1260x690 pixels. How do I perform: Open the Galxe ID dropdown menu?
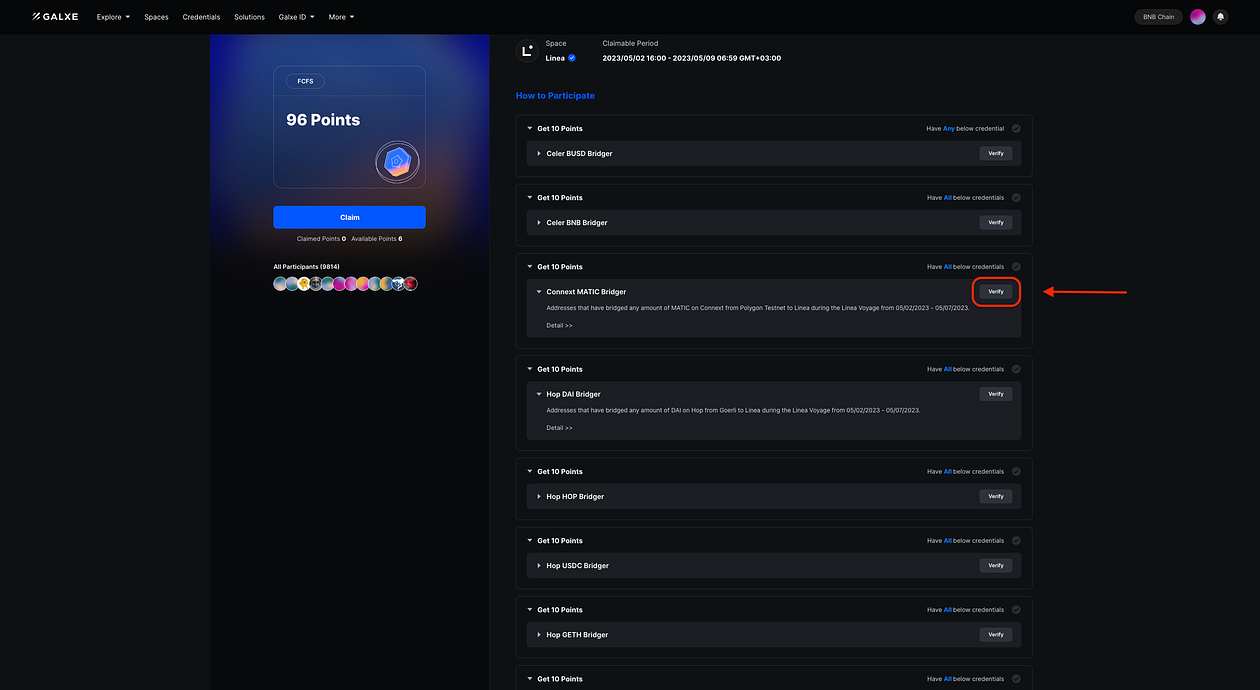(x=296, y=17)
